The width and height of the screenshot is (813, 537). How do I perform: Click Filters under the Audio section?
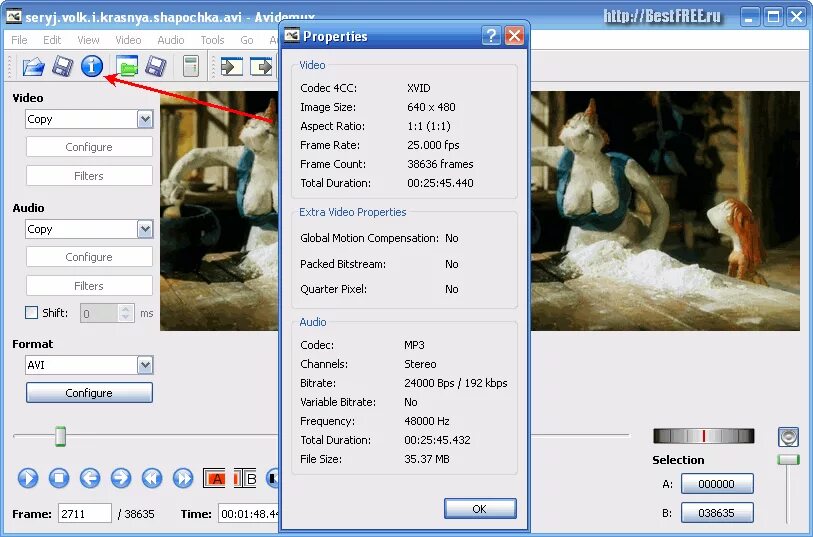pos(89,286)
